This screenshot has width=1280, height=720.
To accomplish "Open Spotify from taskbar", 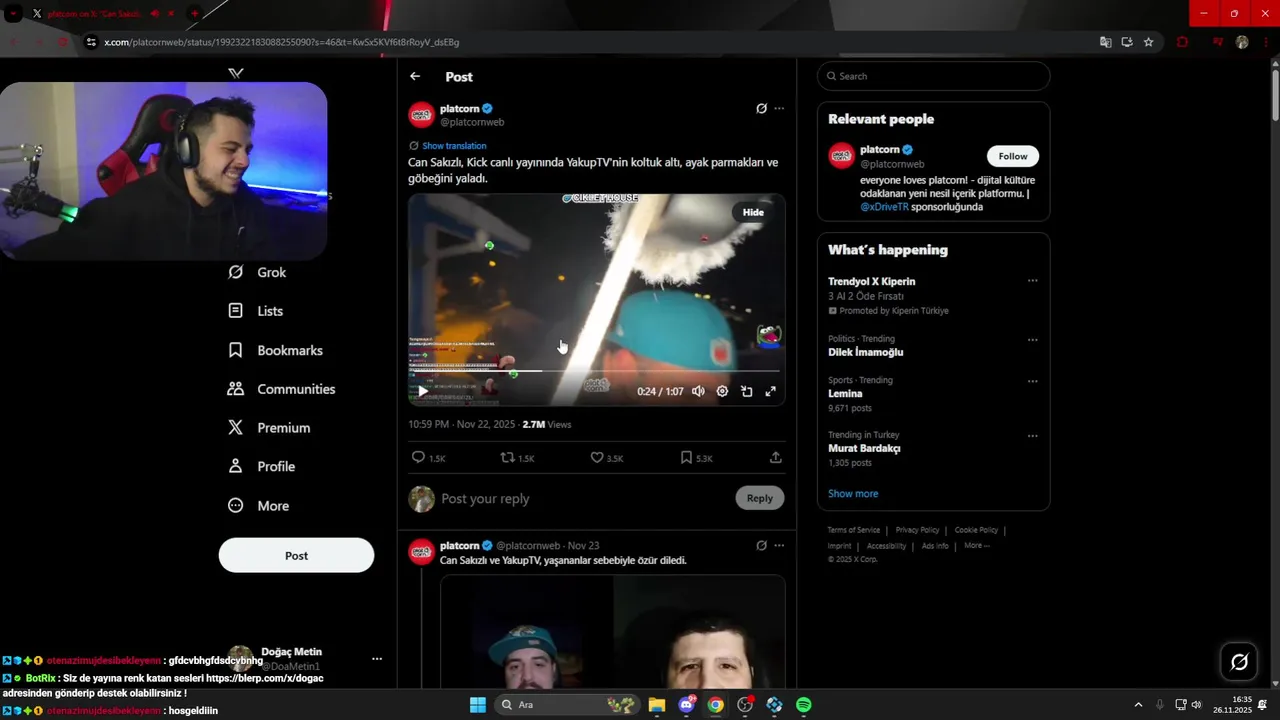I will tap(804, 705).
